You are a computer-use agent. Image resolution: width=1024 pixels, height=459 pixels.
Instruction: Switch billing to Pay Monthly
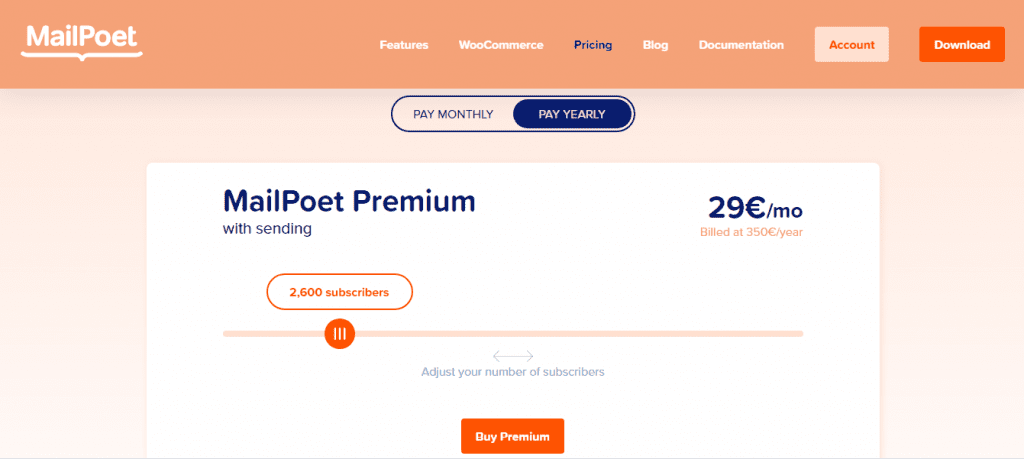point(453,114)
